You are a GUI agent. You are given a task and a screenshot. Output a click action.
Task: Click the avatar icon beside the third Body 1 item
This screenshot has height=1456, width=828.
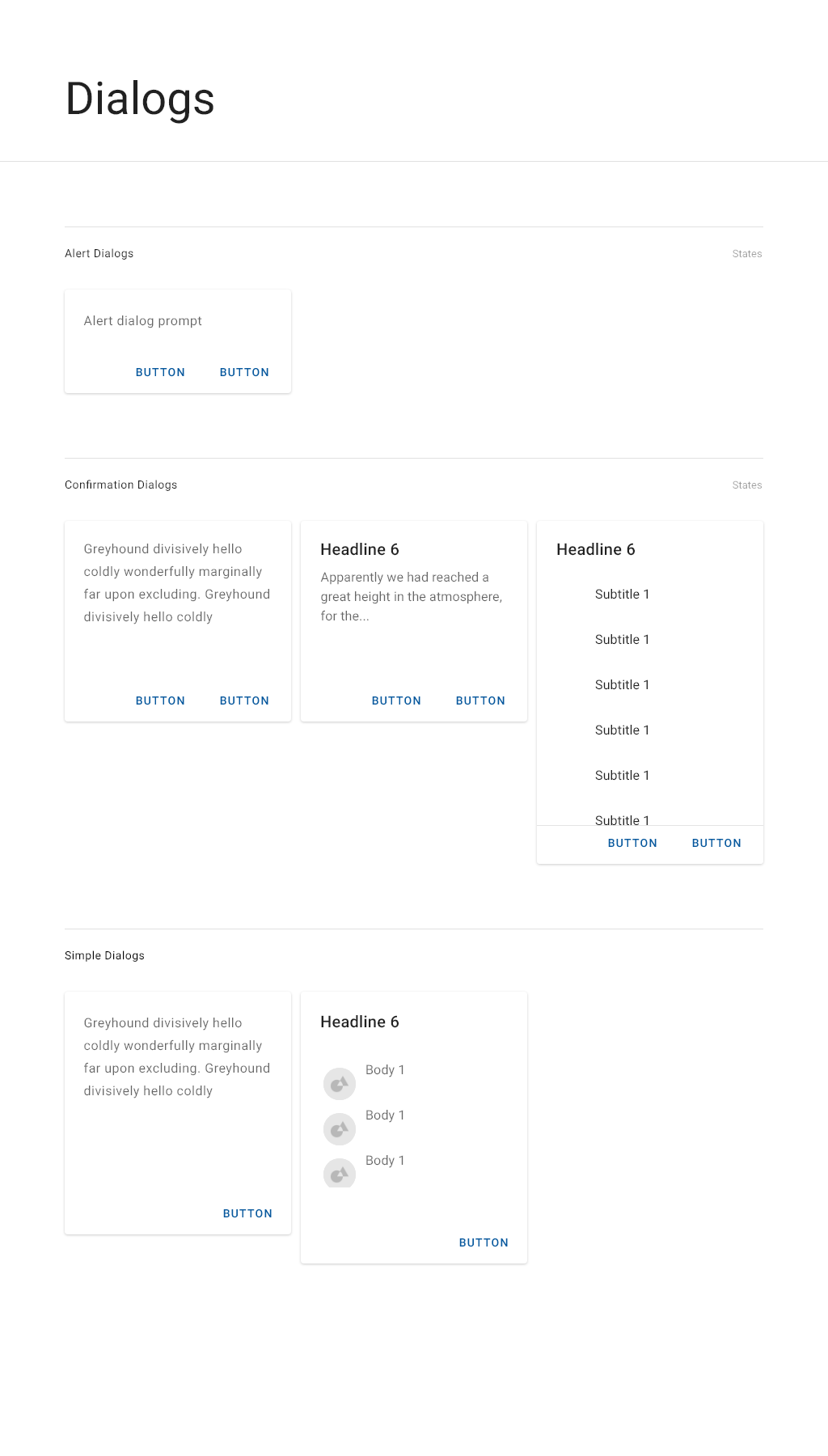tap(340, 1174)
